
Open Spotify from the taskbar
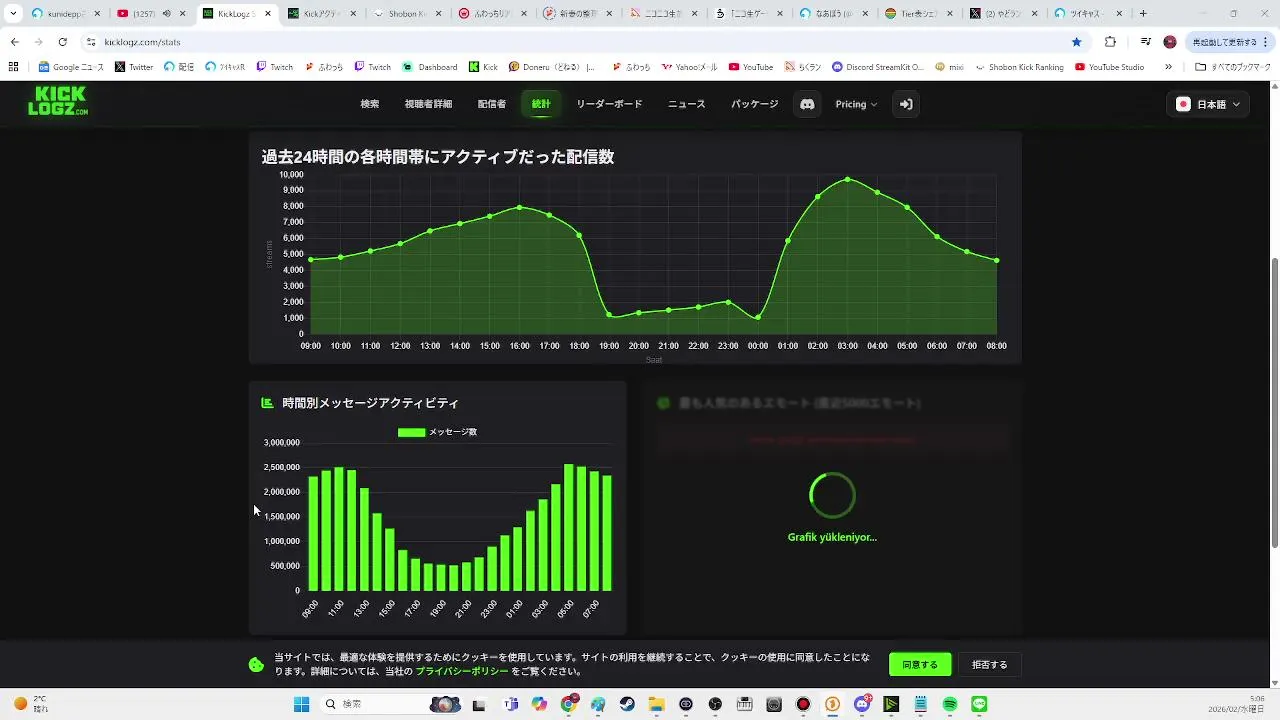pyautogui.click(x=950, y=704)
